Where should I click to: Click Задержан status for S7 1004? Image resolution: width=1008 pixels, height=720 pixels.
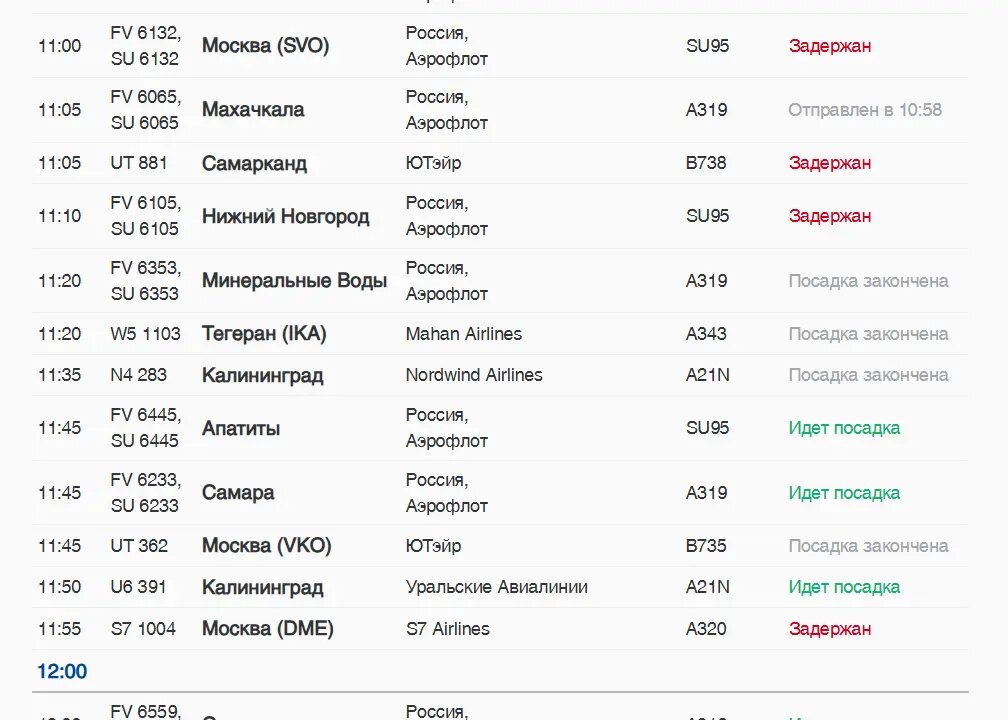(x=830, y=629)
